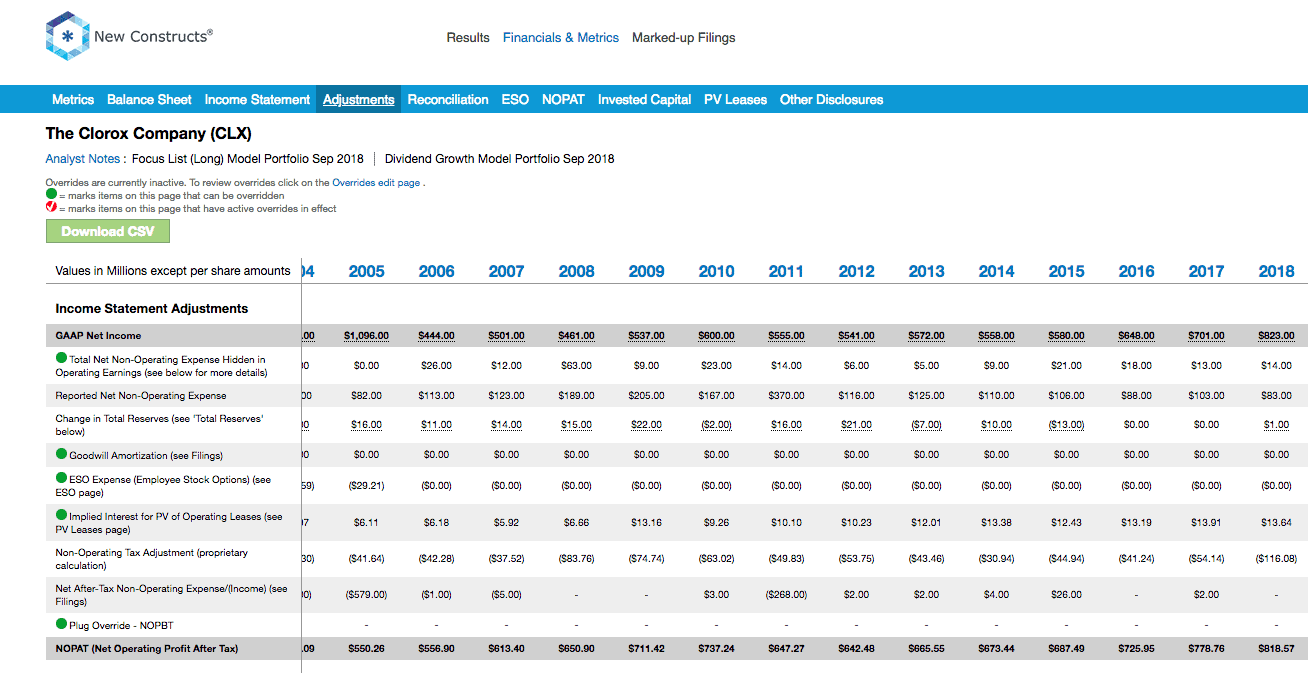The height and width of the screenshot is (673, 1308).
Task: Select the 2008 year column header
Action: coord(576,271)
